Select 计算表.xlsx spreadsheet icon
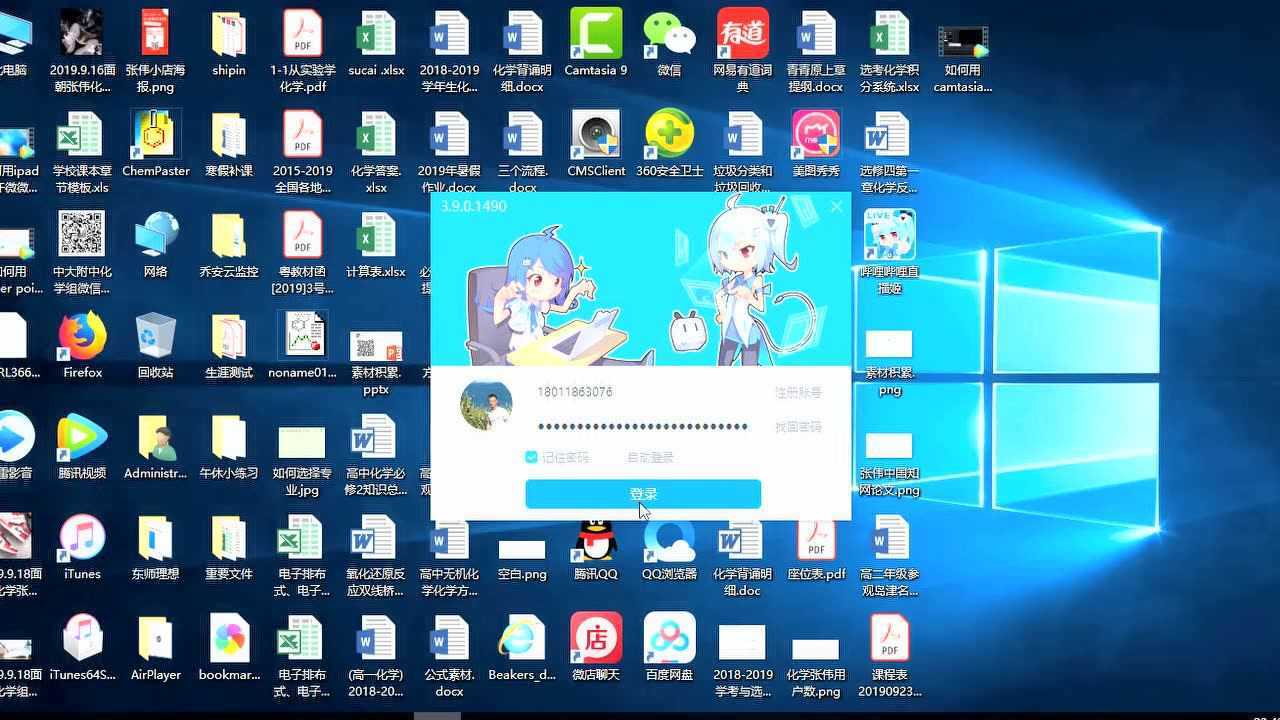Image resolution: width=1280 pixels, height=720 pixels. (376, 245)
